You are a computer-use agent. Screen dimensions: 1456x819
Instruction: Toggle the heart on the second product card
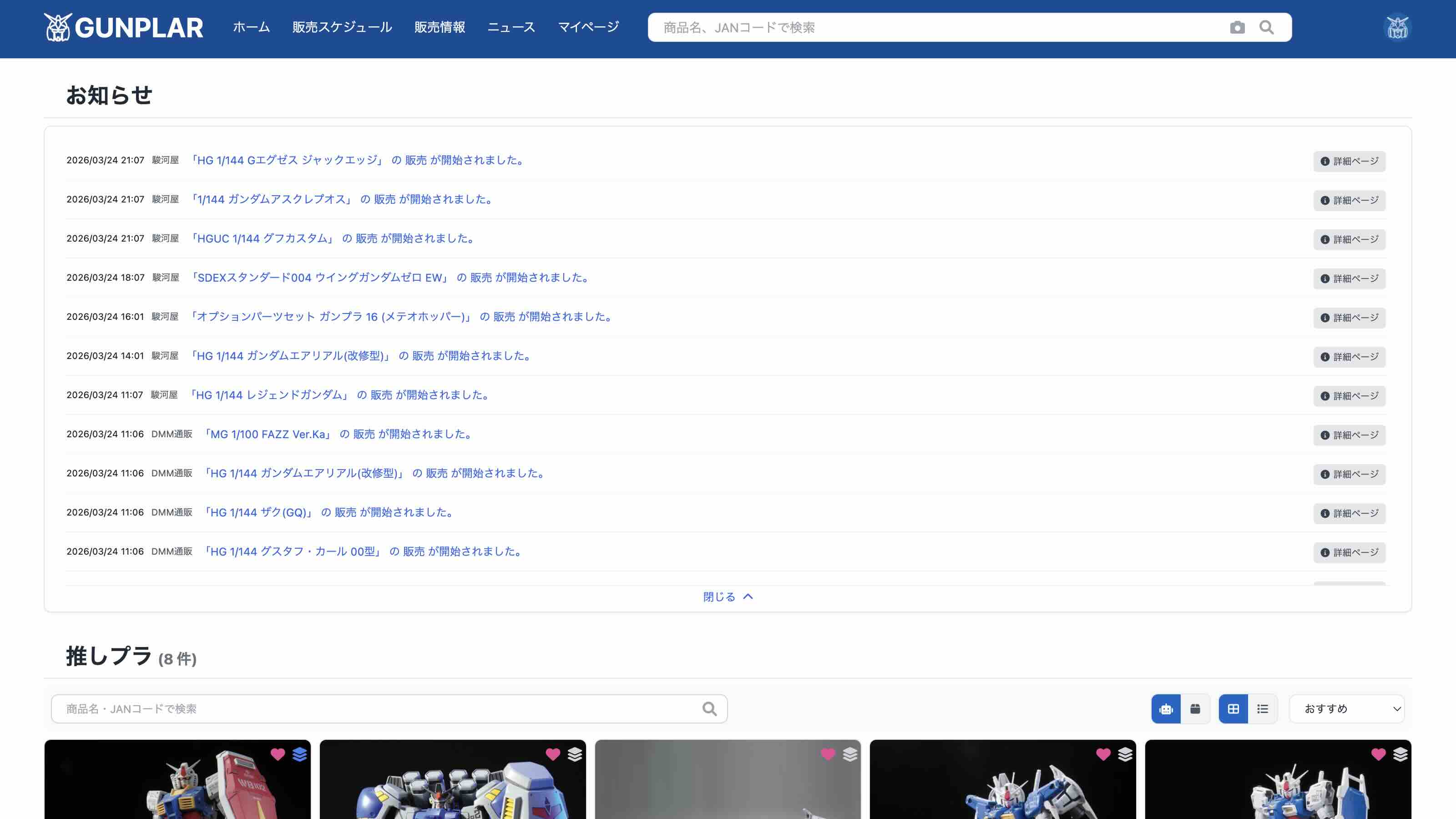point(553,754)
